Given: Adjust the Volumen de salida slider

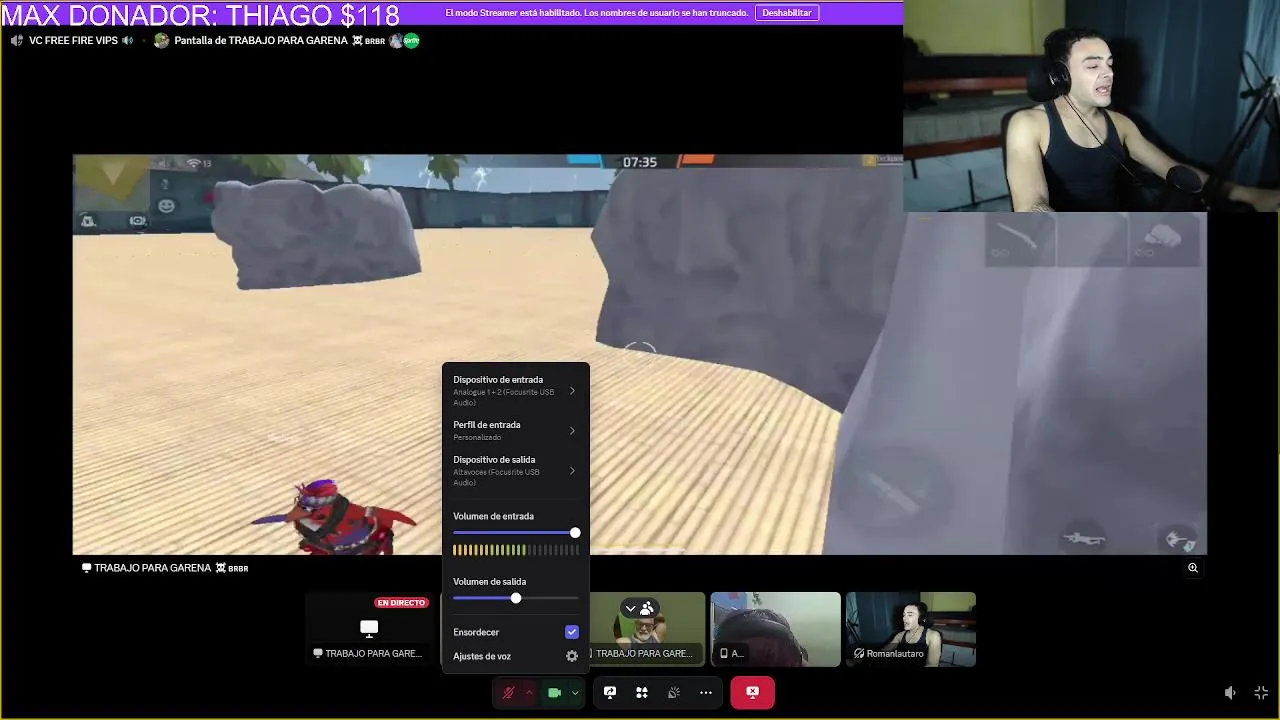Looking at the screenshot, I should [x=516, y=598].
